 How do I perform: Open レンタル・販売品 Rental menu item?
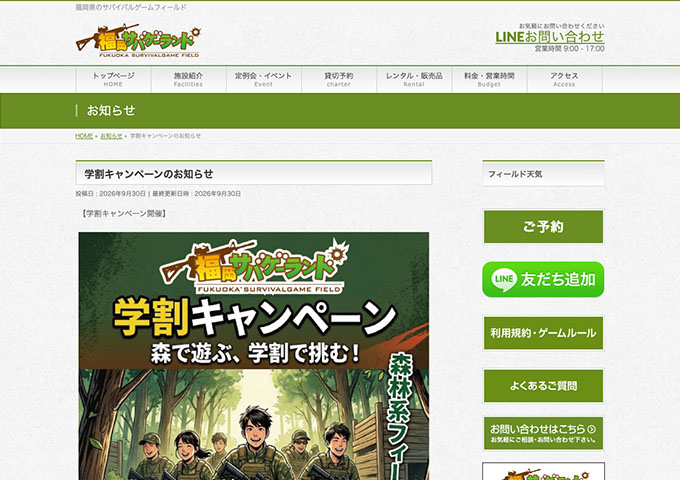click(x=414, y=79)
